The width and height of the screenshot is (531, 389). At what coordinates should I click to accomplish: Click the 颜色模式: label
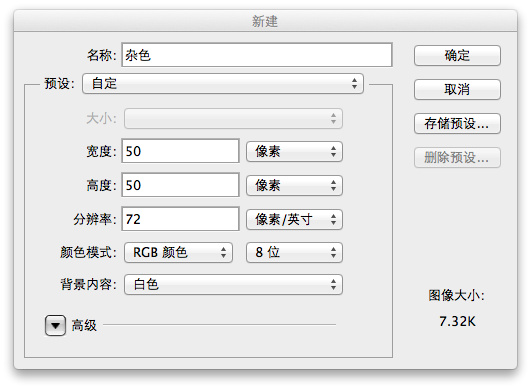click(88, 252)
